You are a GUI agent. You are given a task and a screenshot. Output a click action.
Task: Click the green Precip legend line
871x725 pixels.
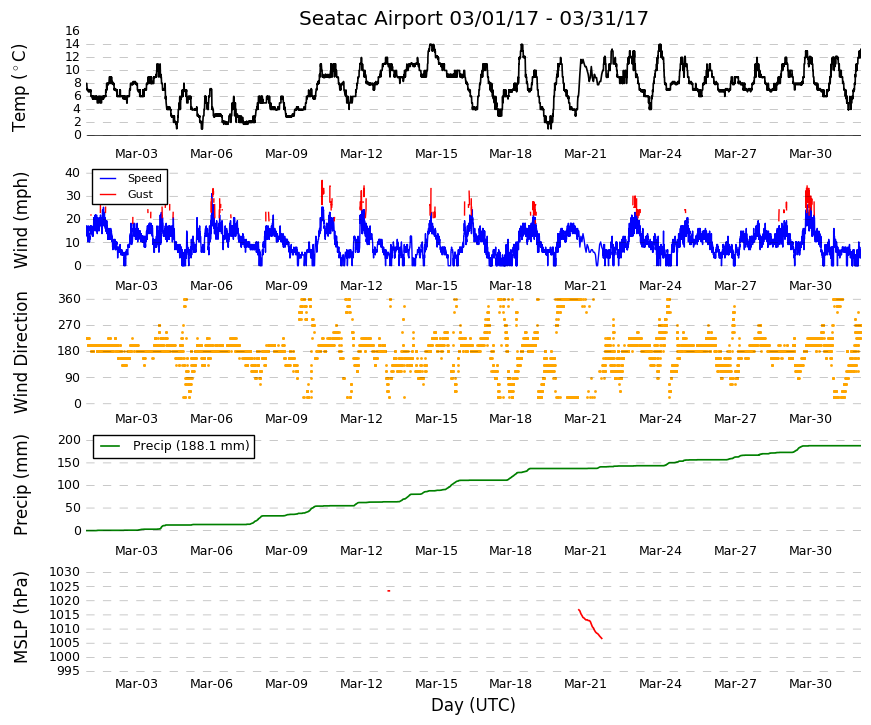111,446
